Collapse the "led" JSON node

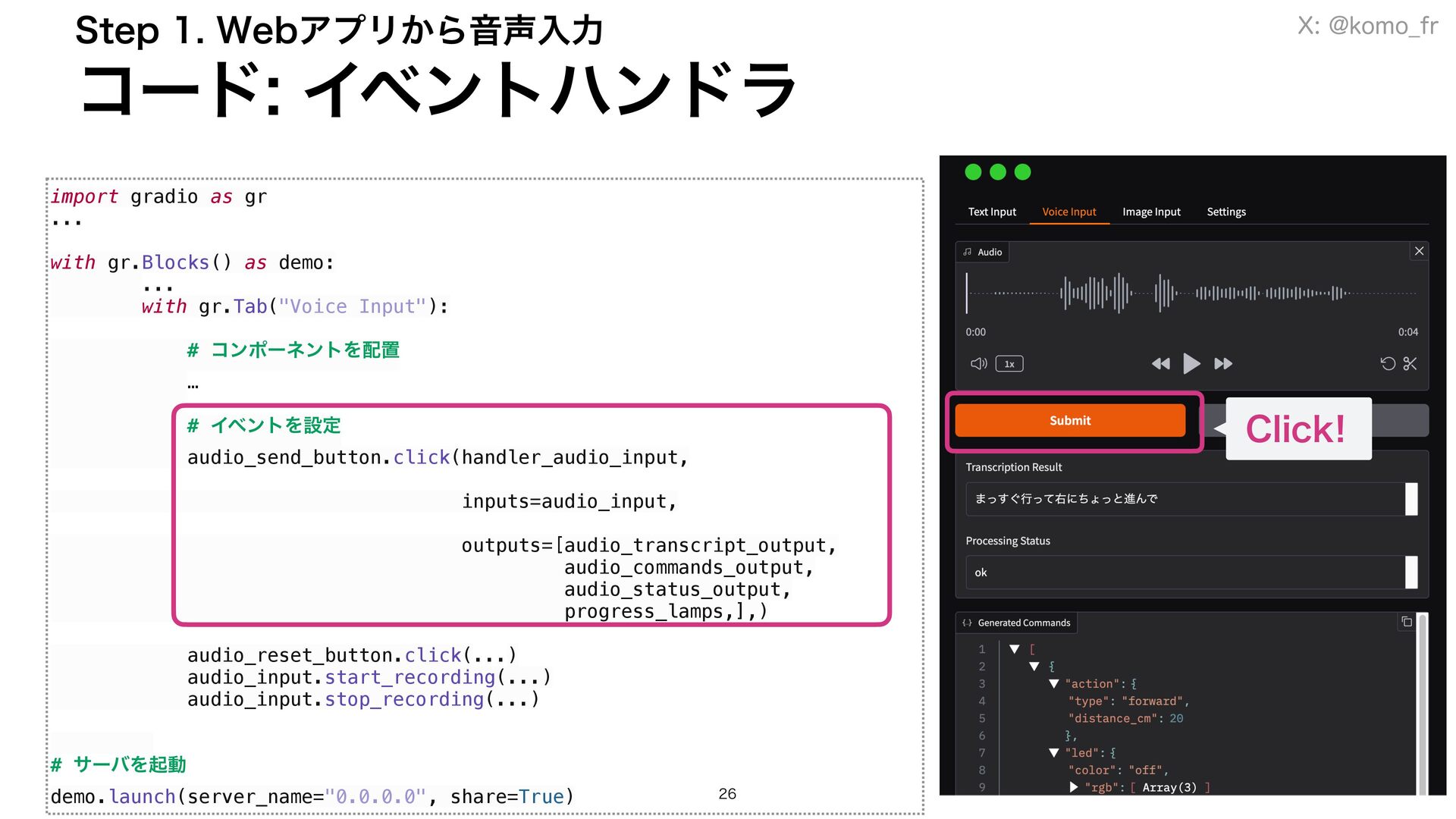[x=1053, y=753]
